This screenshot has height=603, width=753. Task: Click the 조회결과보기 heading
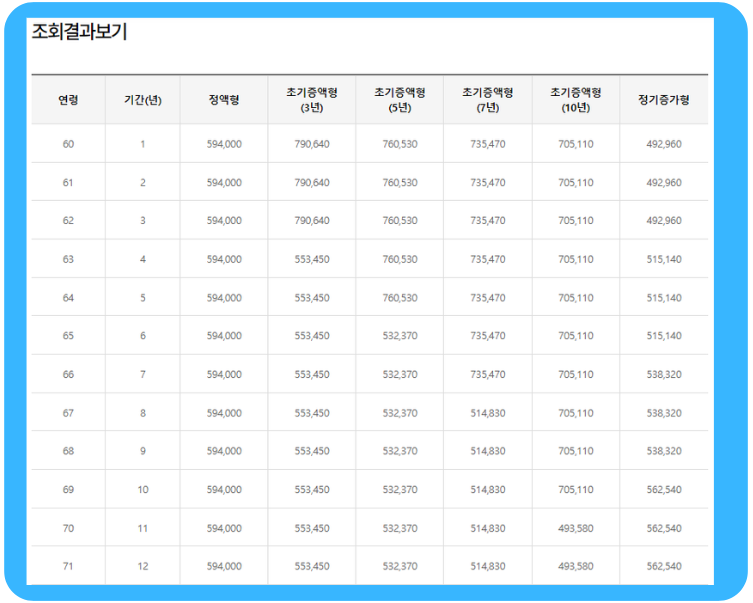(79, 32)
